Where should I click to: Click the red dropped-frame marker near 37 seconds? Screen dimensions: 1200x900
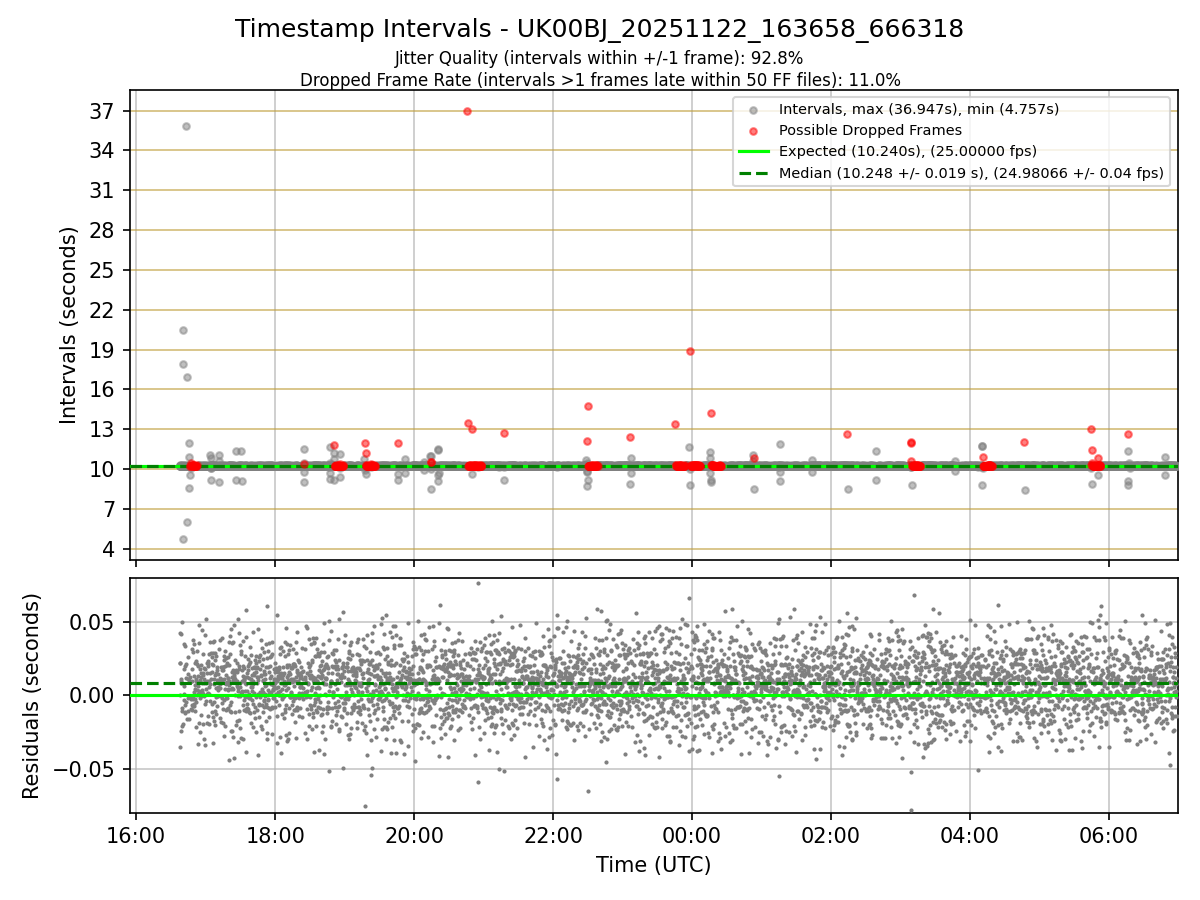click(467, 111)
